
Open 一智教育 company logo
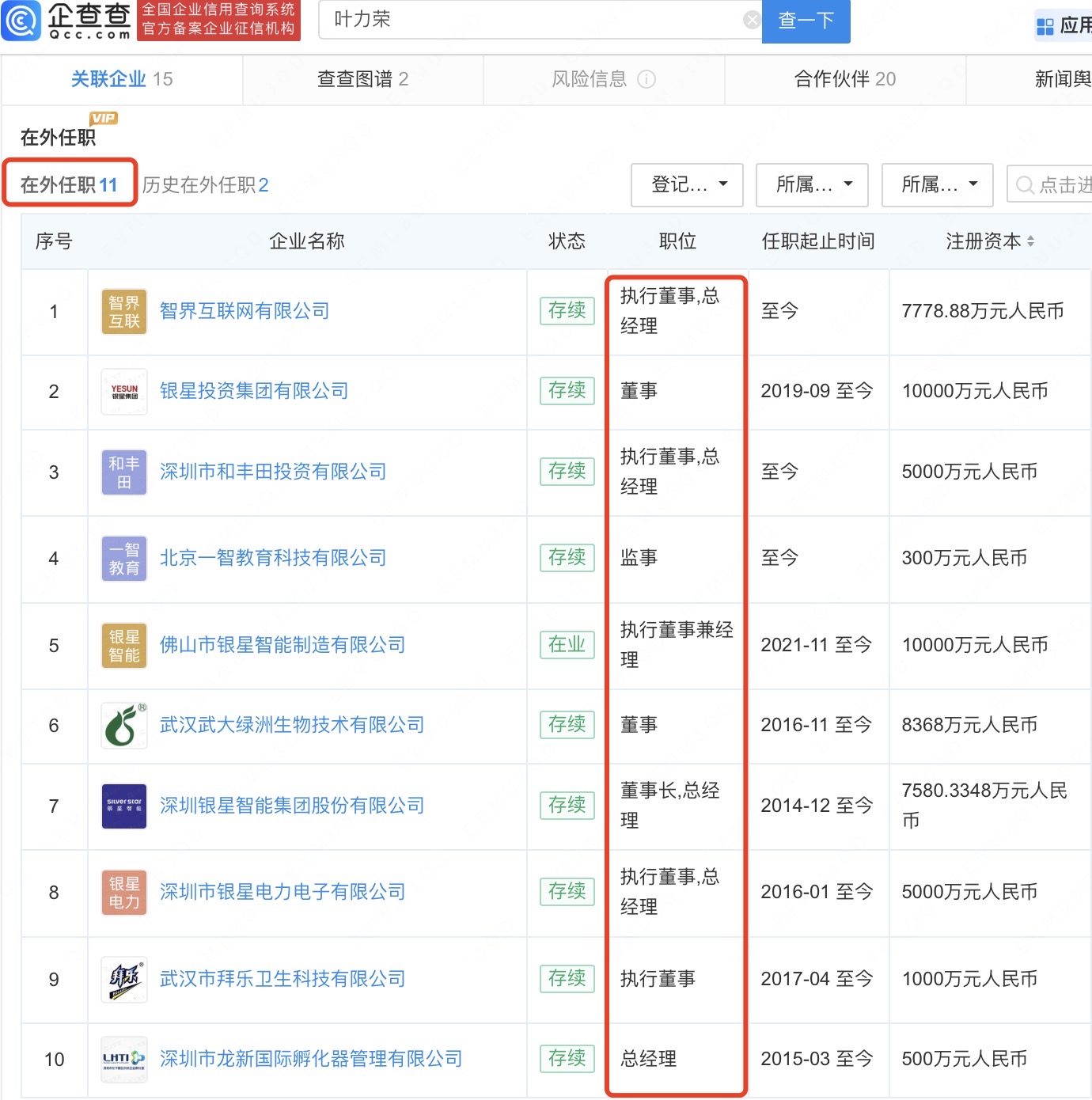[x=124, y=559]
